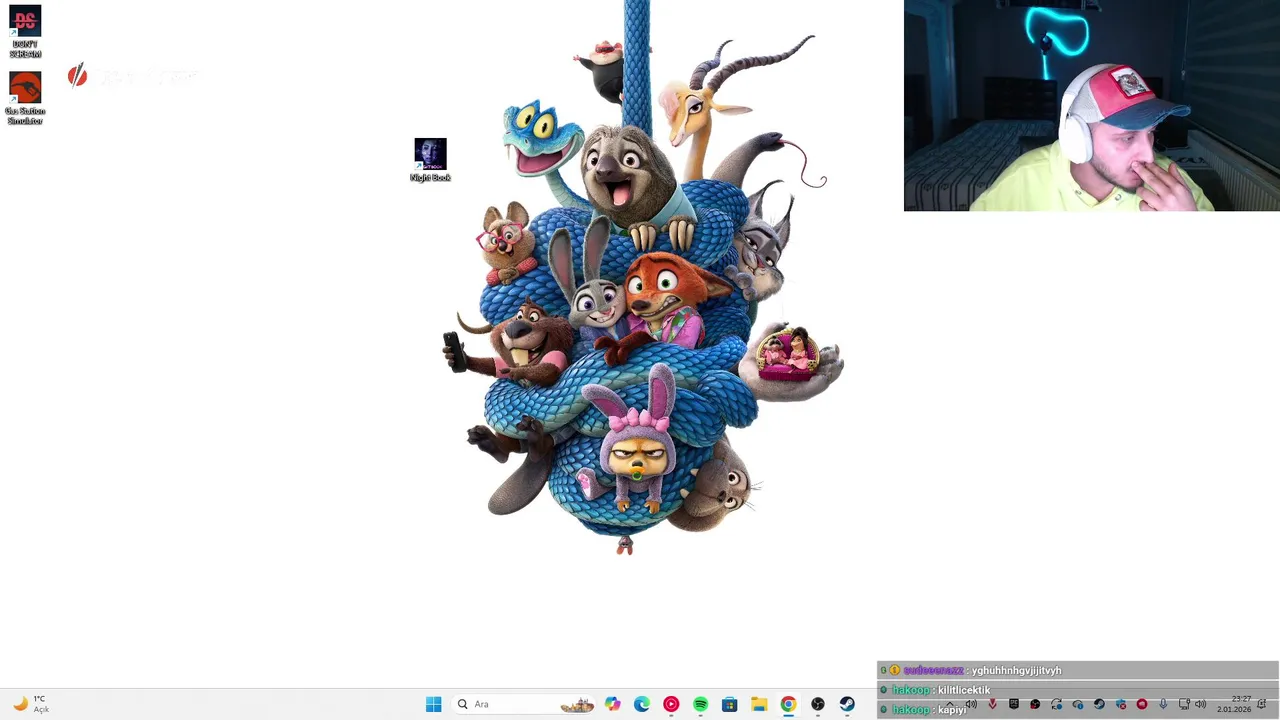Image resolution: width=1280 pixels, height=720 pixels.
Task: Click the search highlight image in search box
Action: (577, 705)
